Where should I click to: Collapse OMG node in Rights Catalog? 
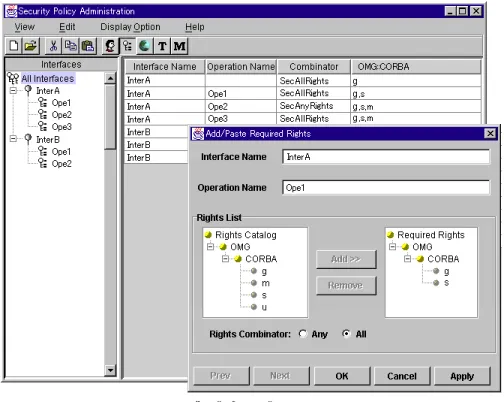pos(210,247)
